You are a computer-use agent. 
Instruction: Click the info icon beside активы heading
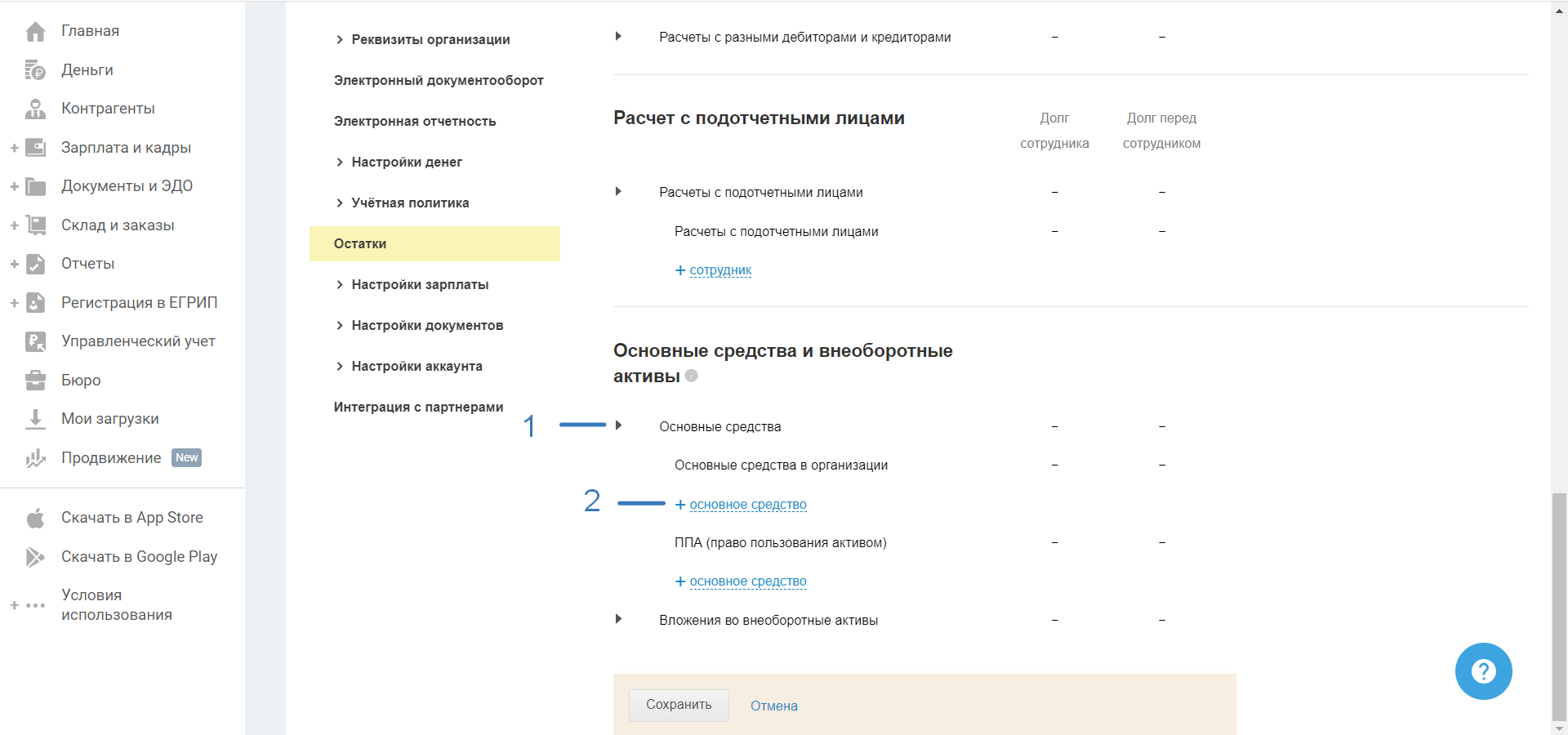click(x=692, y=376)
